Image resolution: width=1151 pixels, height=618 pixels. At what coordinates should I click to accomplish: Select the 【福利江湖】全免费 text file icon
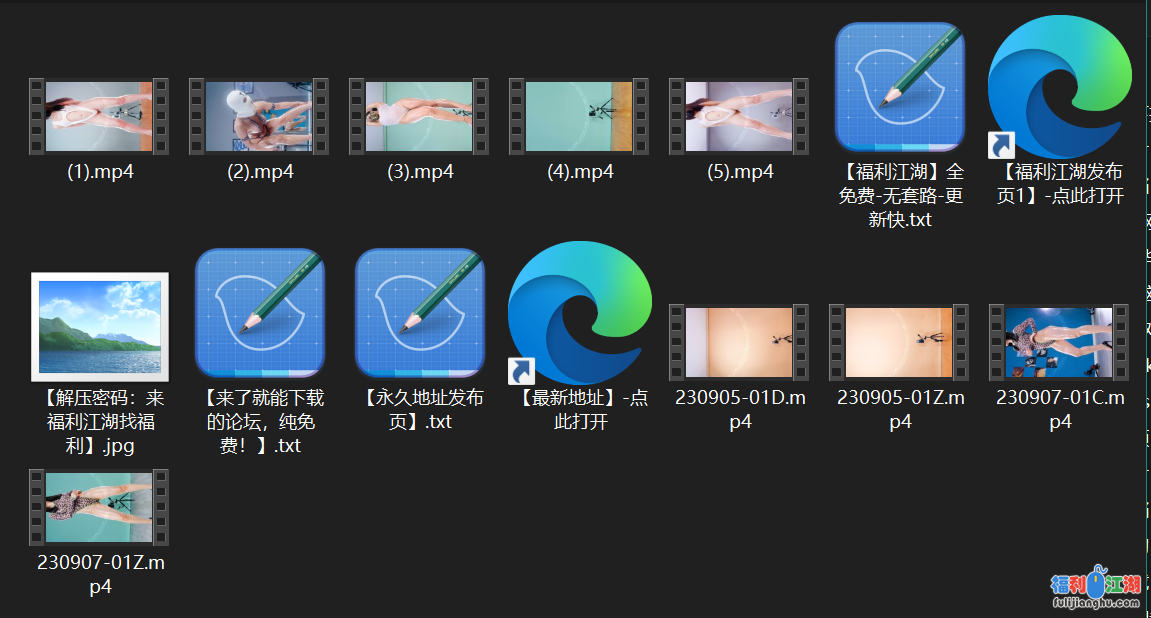click(900, 87)
